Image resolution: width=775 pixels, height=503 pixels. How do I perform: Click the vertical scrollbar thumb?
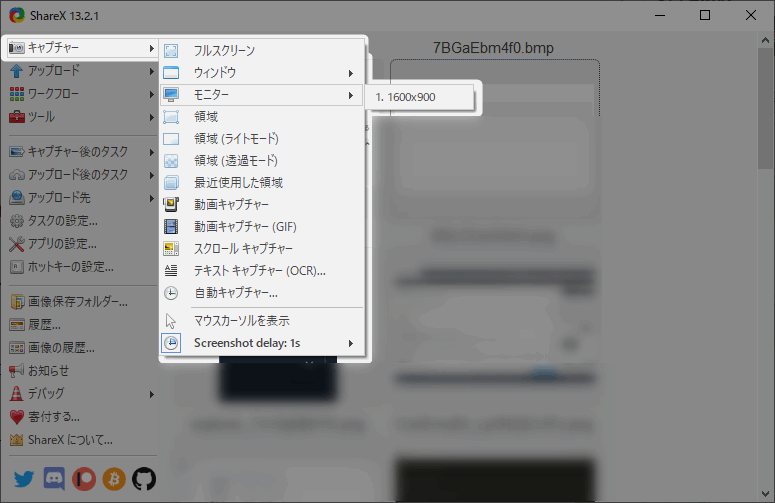point(765,109)
